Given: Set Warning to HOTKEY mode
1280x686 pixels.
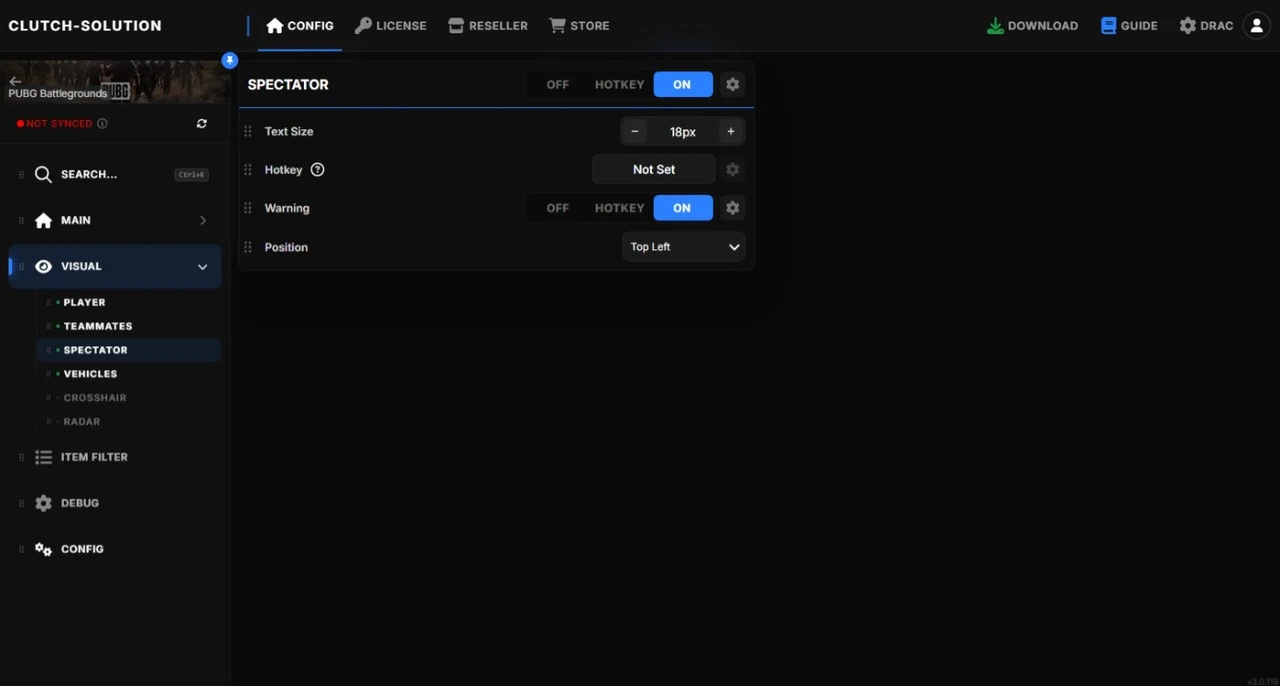Looking at the screenshot, I should tap(619, 208).
